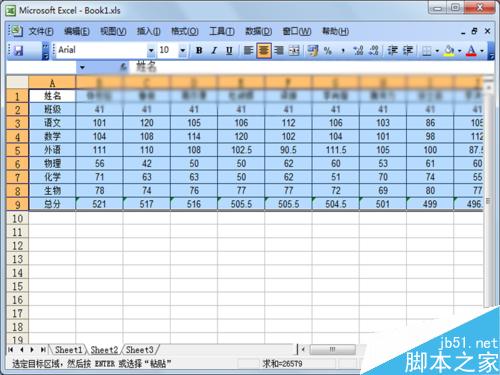
Task: Click into the Arial font name field
Action: click(x=102, y=50)
